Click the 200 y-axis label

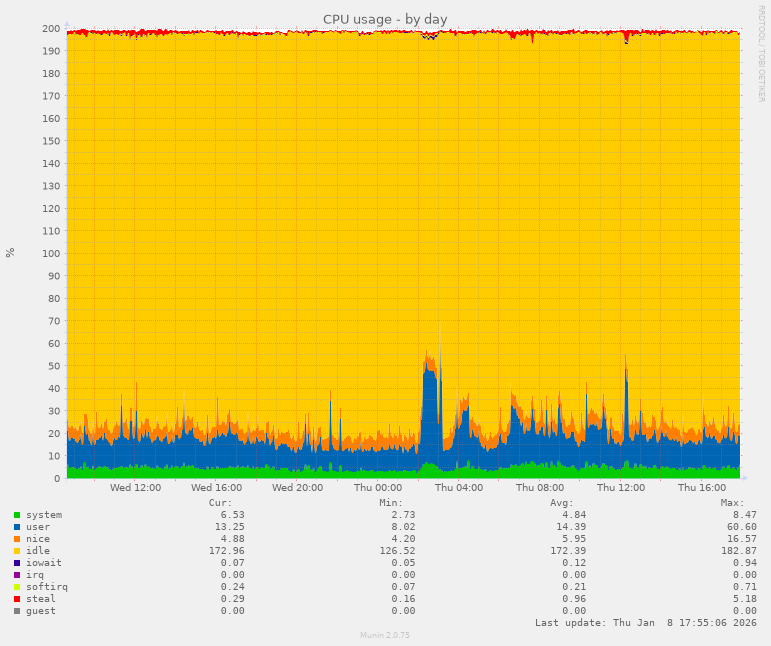(x=51, y=29)
